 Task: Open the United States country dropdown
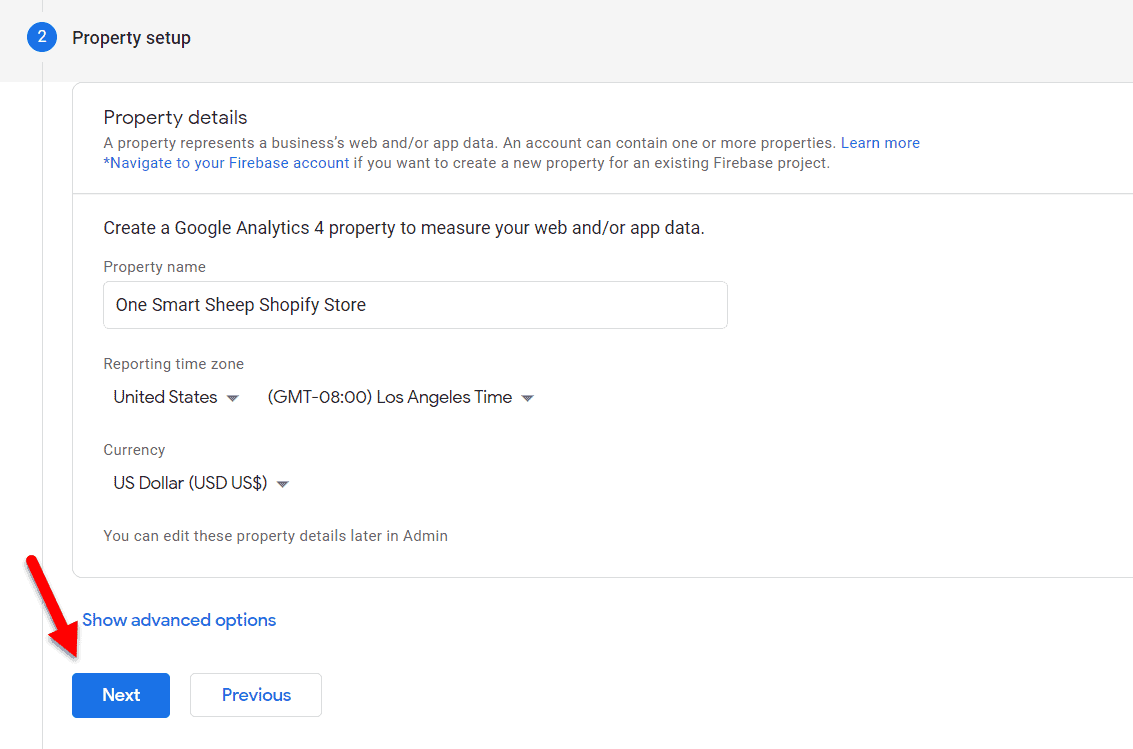(x=176, y=397)
